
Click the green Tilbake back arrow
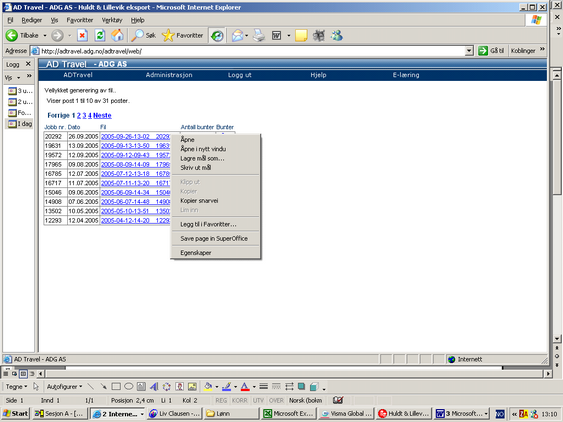[x=11, y=36]
